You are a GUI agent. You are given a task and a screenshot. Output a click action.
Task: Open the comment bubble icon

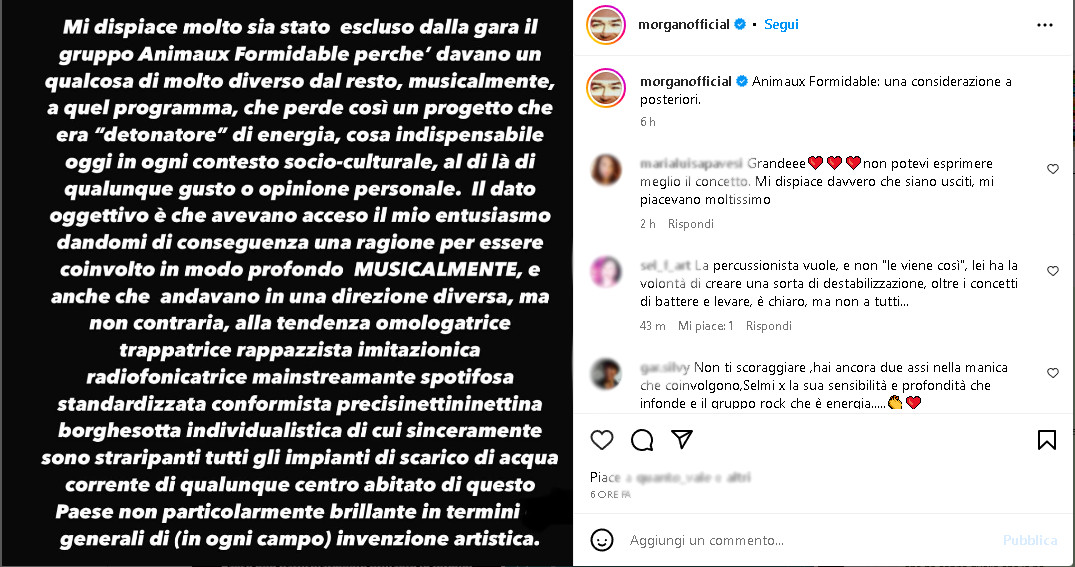coord(642,440)
